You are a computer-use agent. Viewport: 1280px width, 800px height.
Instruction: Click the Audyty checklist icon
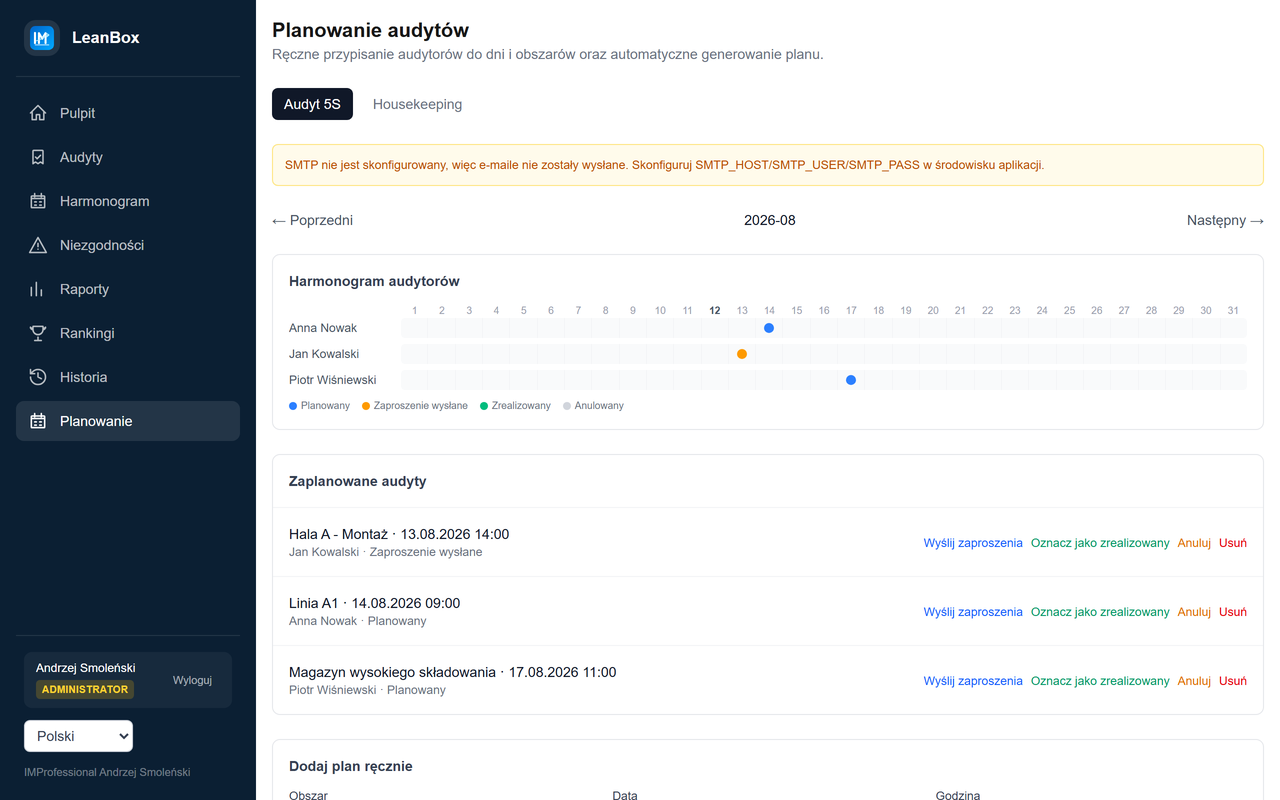[x=38, y=157]
